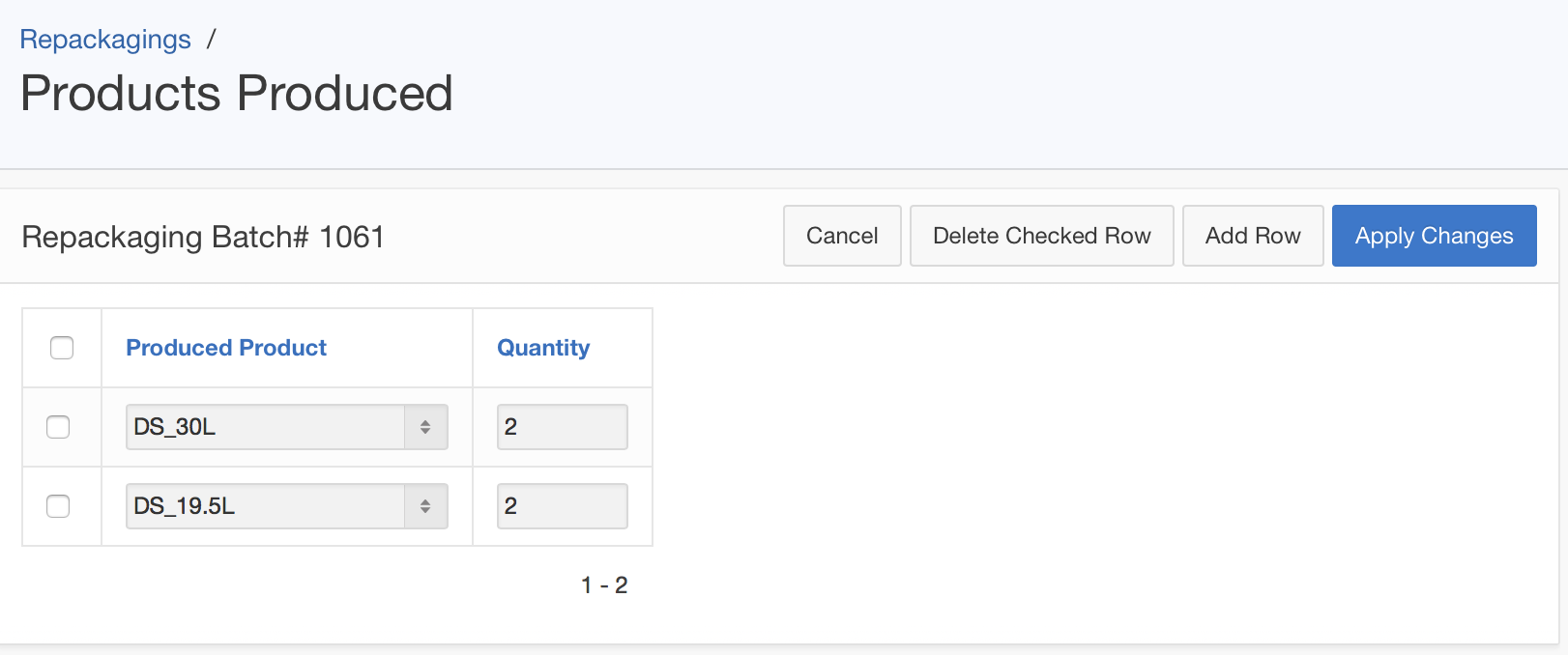The image size is (1568, 655).
Task: Open the DS_30L product dropdown
Action: pos(266,427)
